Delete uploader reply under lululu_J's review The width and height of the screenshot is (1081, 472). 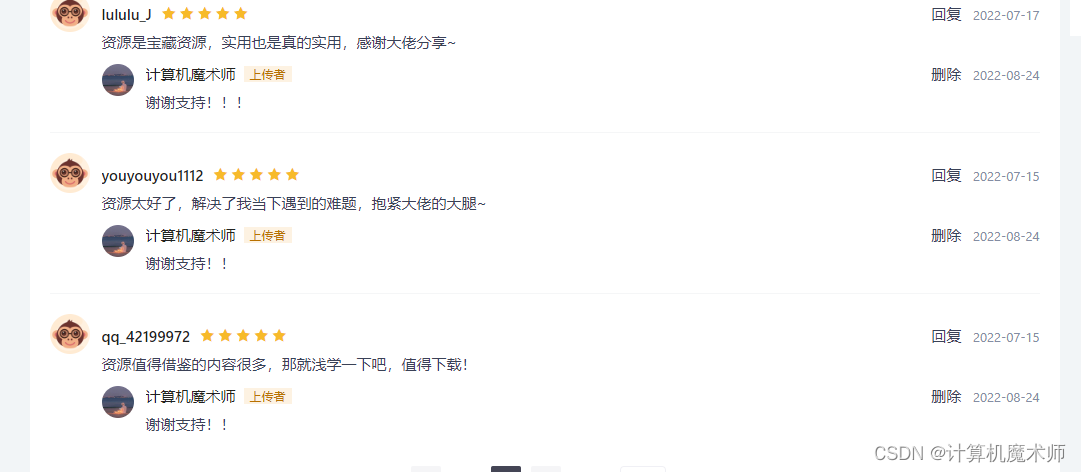(x=946, y=75)
